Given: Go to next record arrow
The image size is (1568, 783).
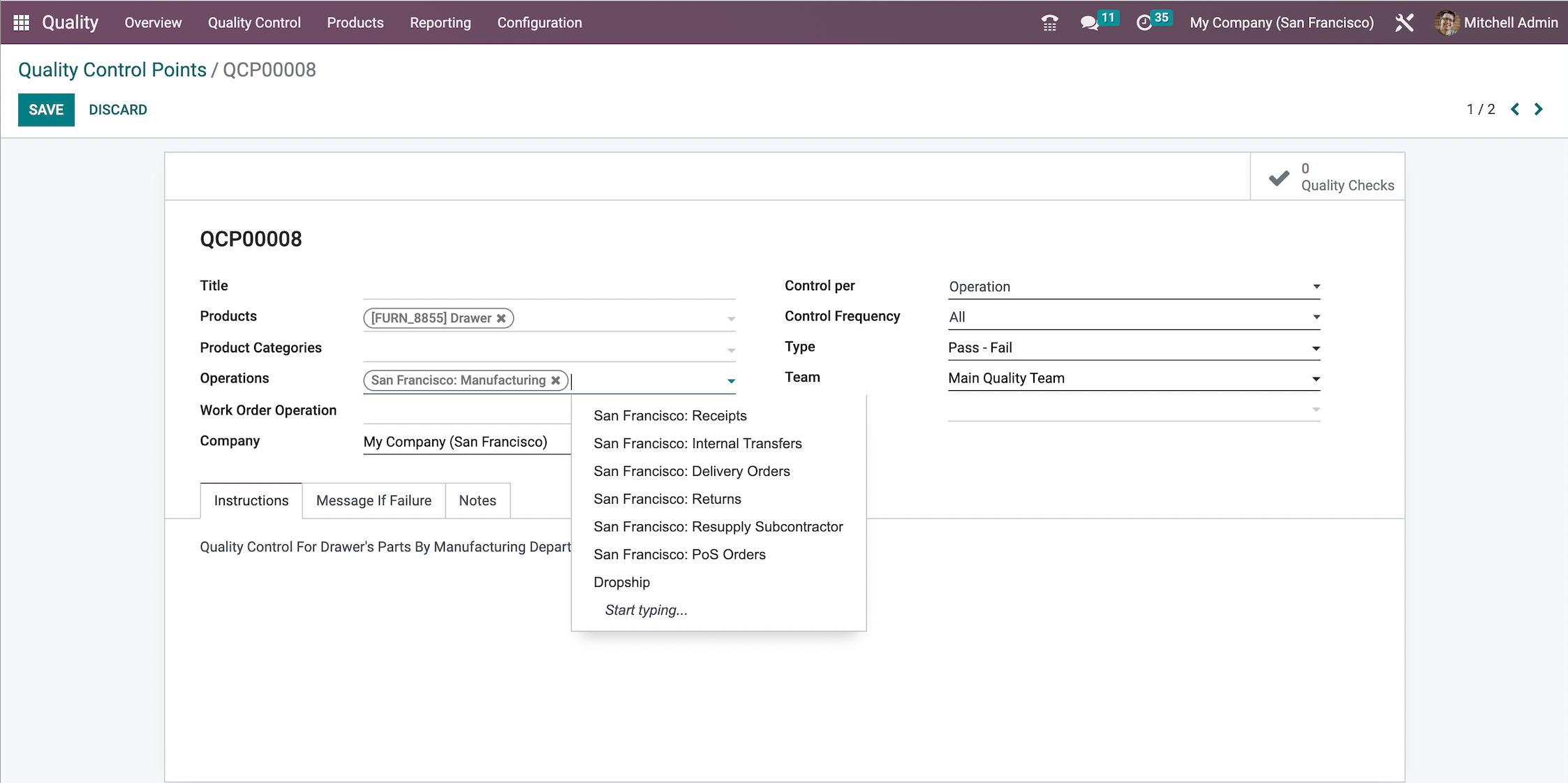Looking at the screenshot, I should (x=1539, y=110).
